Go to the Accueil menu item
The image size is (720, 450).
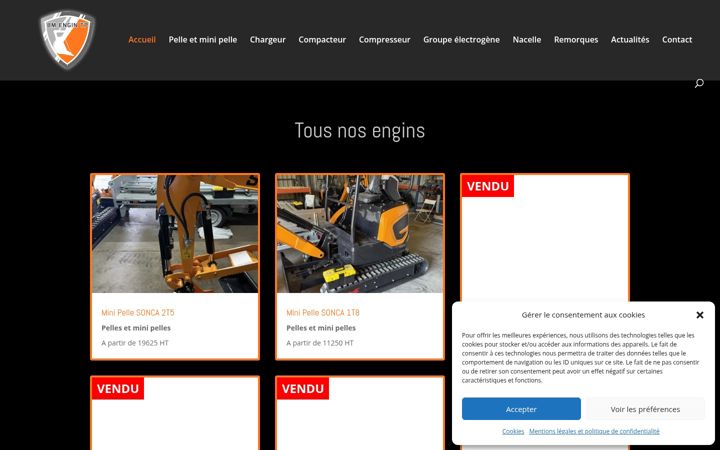tap(142, 39)
